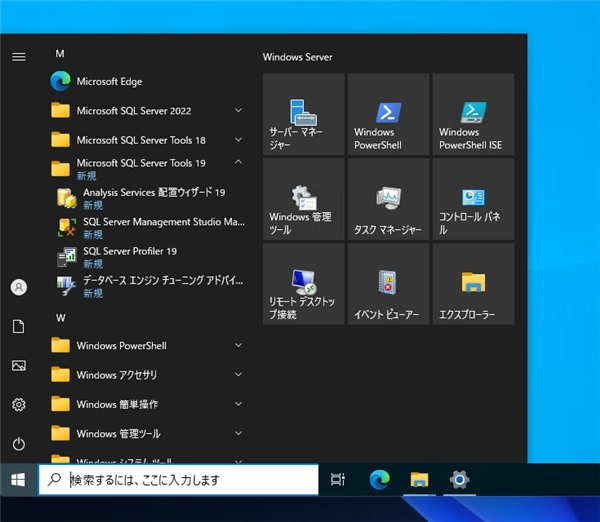
Task: Open Settings gear in Start sidebar
Action: (19, 405)
